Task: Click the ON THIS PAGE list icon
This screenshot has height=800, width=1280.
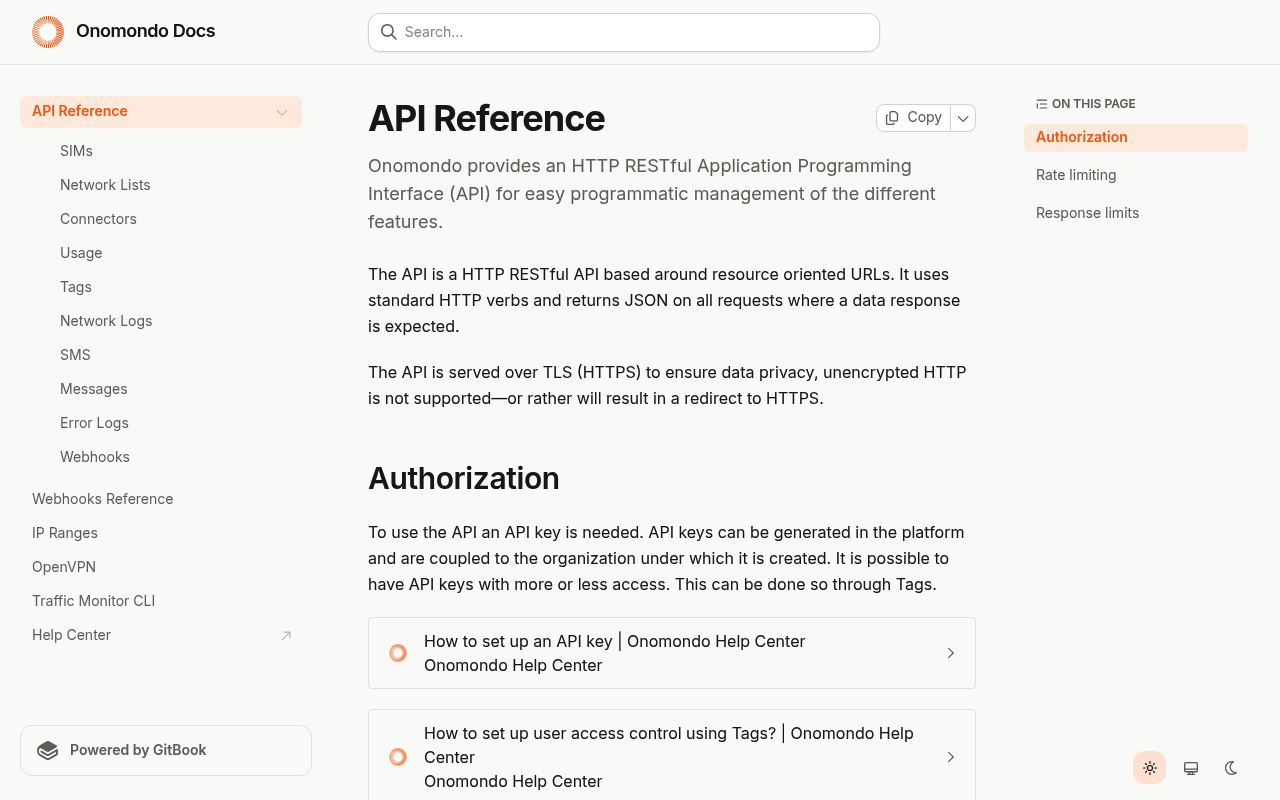Action: click(1042, 104)
